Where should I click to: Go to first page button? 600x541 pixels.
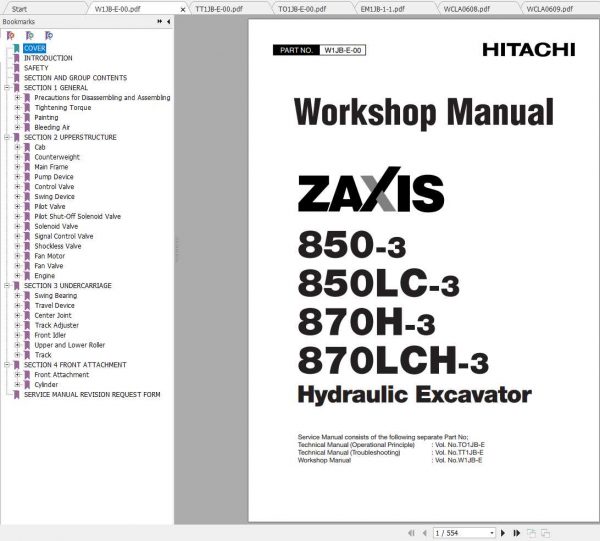click(x=411, y=533)
